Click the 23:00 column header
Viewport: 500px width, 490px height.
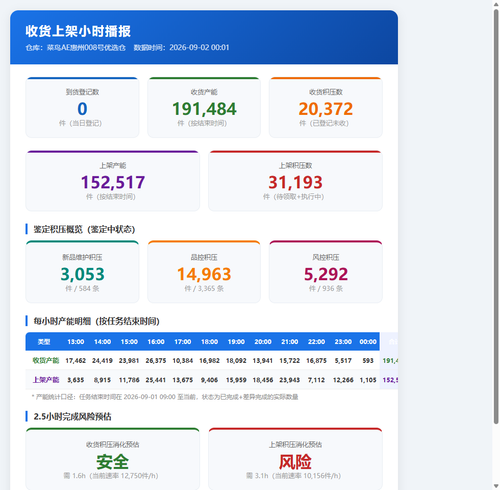click(x=343, y=342)
